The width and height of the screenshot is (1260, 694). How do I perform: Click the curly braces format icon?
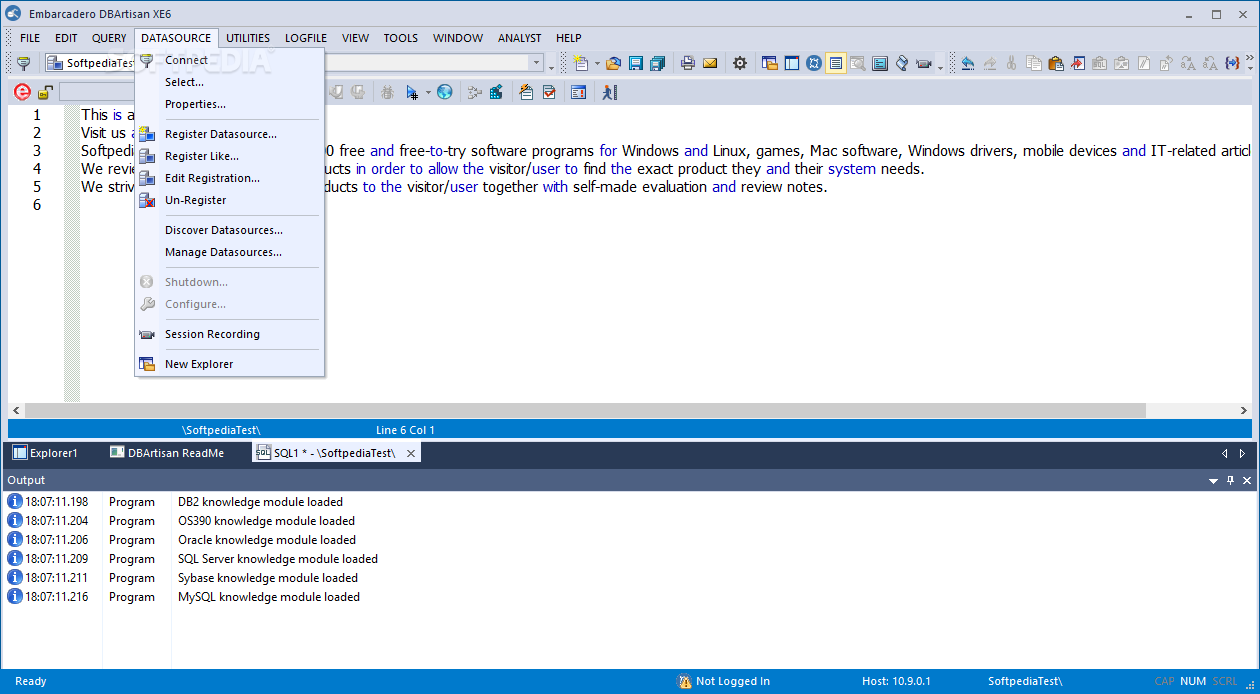click(x=1232, y=63)
